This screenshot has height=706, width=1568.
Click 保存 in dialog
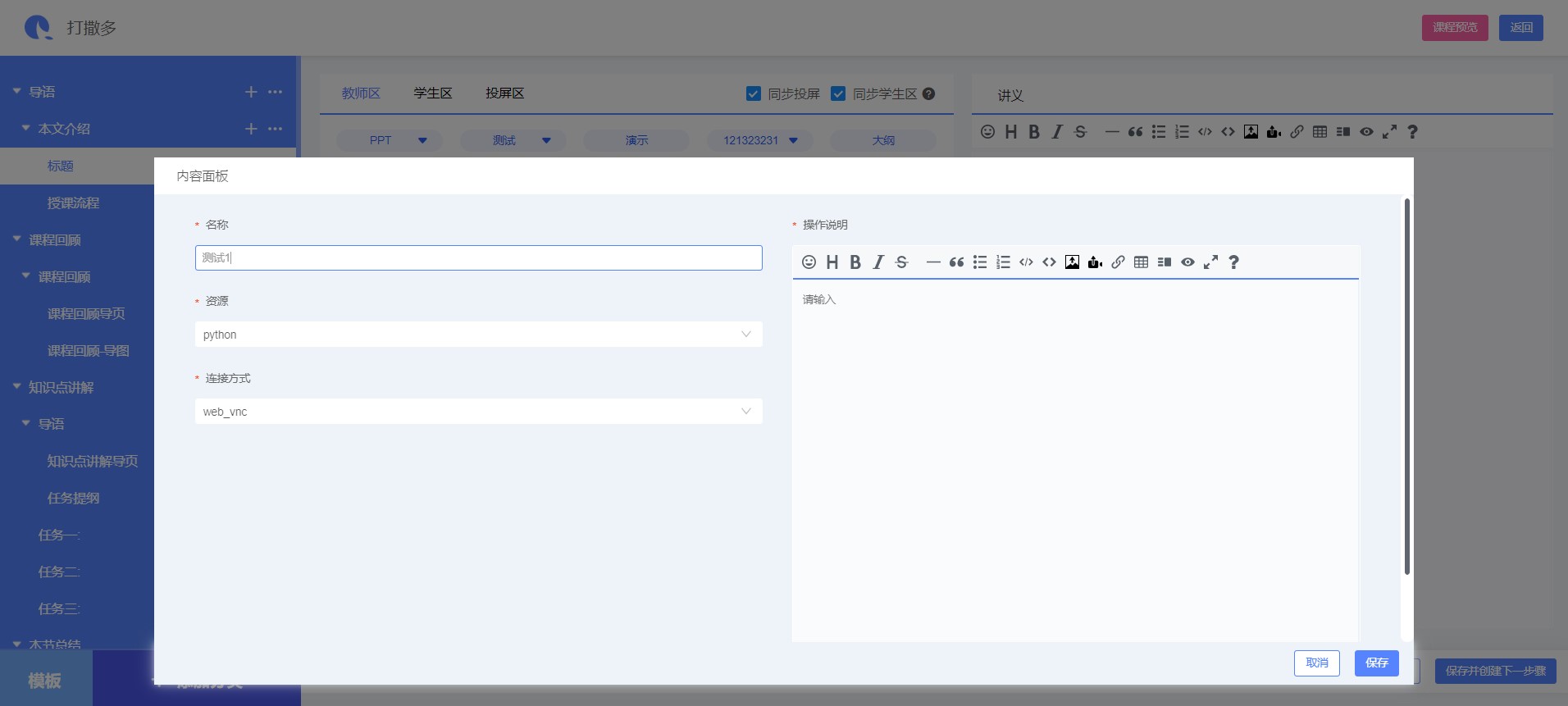tap(1377, 663)
